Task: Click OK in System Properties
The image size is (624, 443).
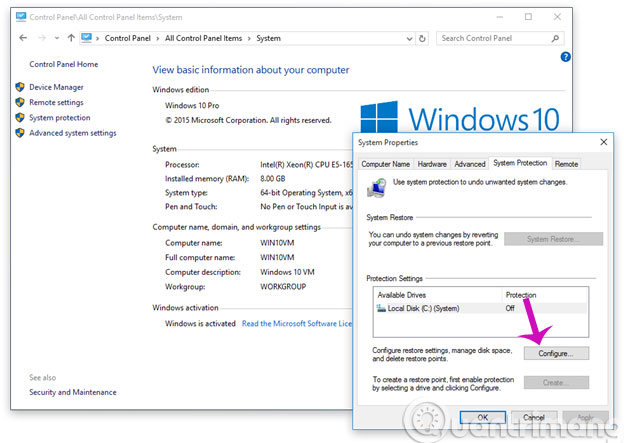Action: pyautogui.click(x=482, y=416)
